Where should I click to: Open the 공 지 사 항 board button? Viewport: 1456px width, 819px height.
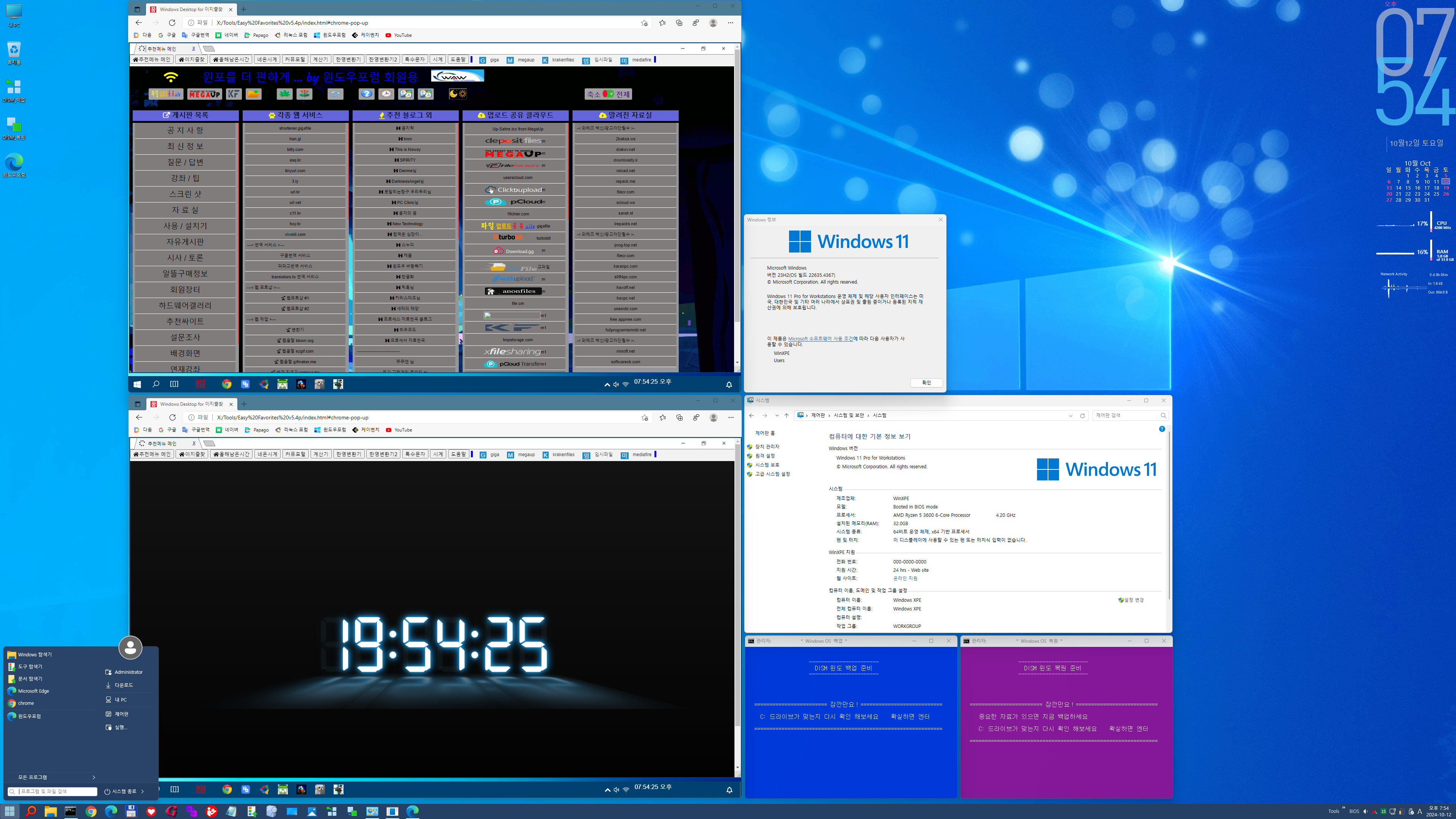[185, 130]
